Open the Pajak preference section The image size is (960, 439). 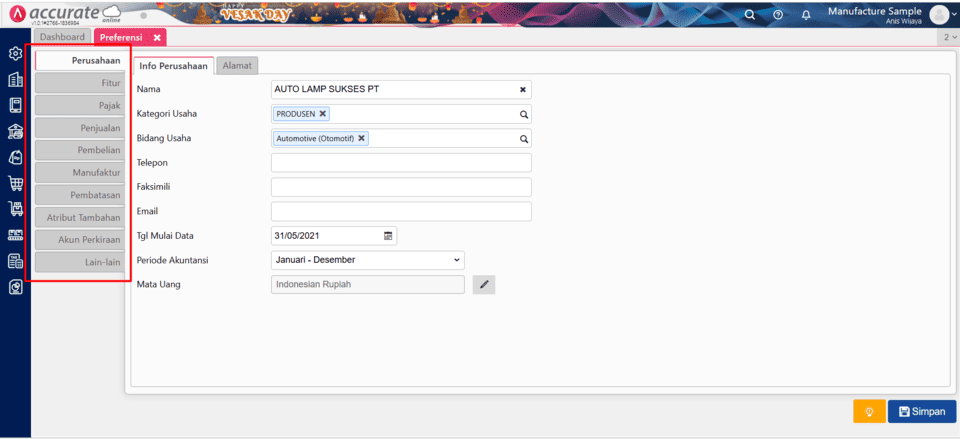tap(80, 105)
